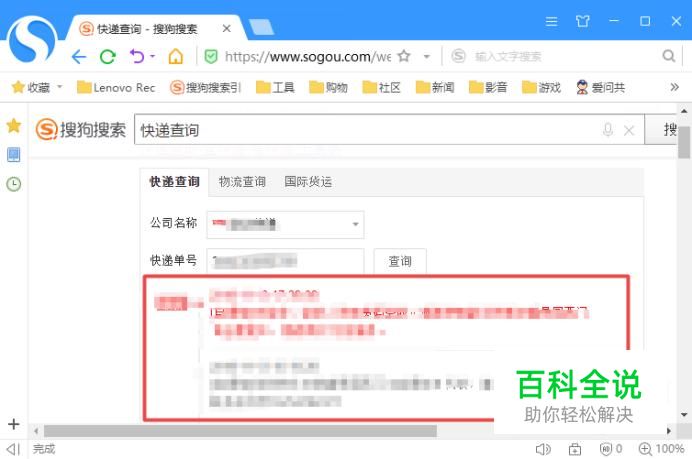Screen dimensions: 692x459
Task: Click the 100% zoom control
Action: coord(662,449)
